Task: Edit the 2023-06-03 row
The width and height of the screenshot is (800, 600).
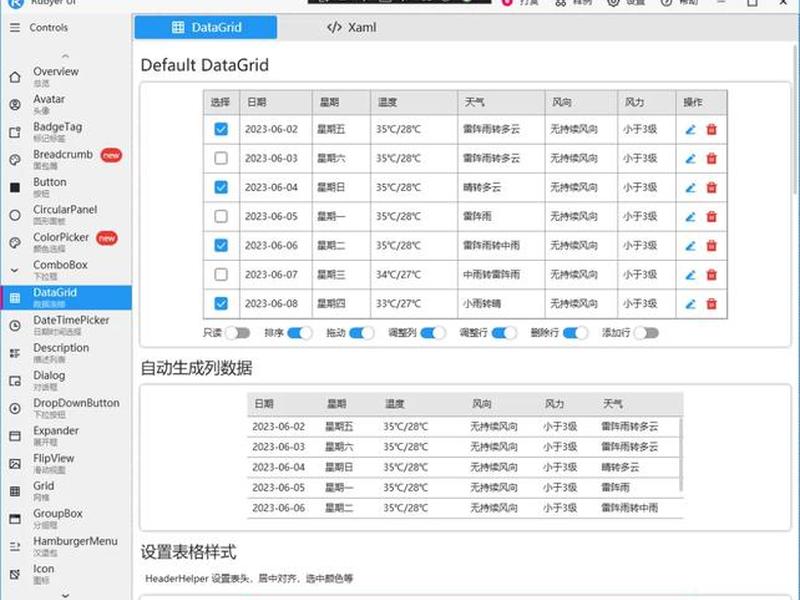Action: [x=690, y=159]
